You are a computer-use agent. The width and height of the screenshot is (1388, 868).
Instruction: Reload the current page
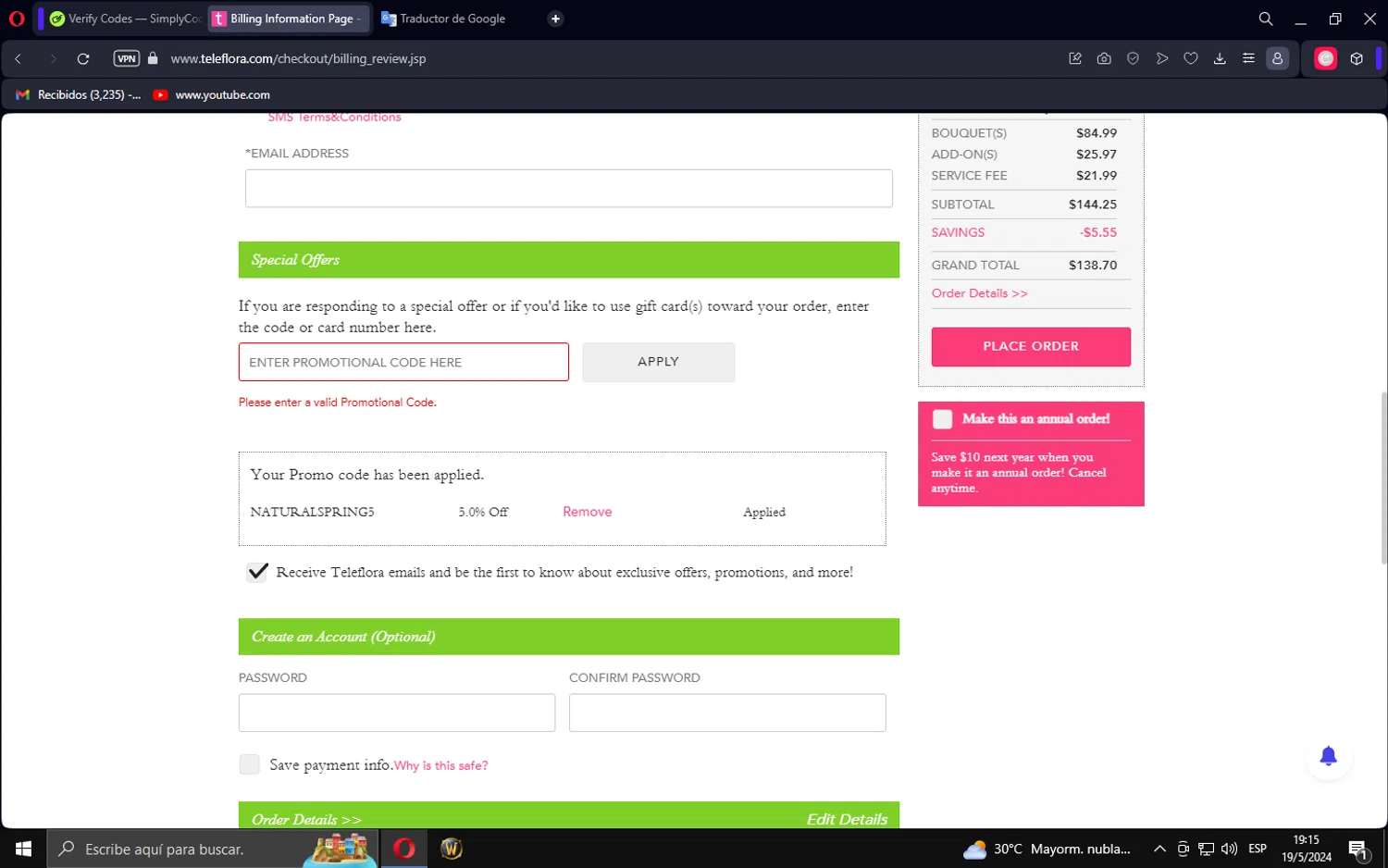tap(83, 58)
